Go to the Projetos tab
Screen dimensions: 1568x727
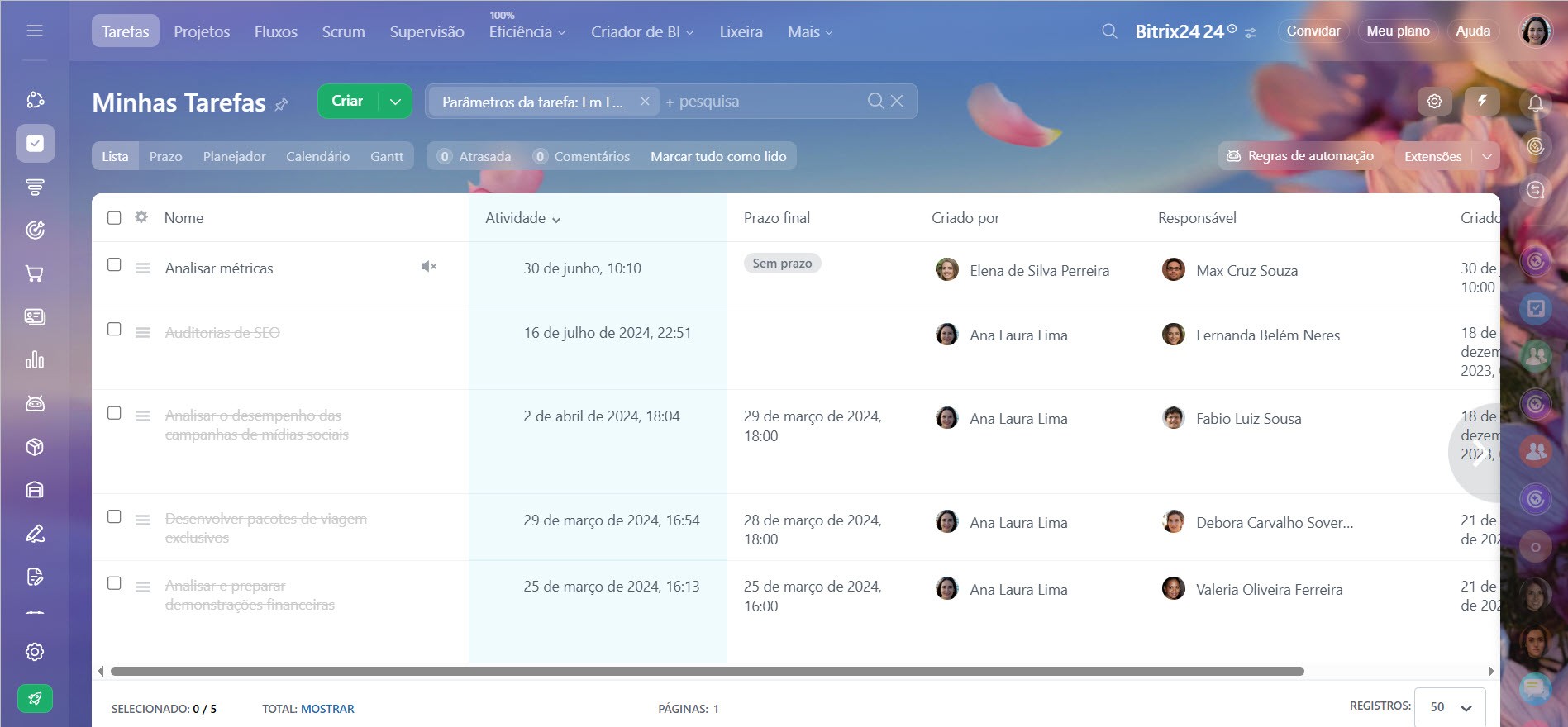click(202, 31)
